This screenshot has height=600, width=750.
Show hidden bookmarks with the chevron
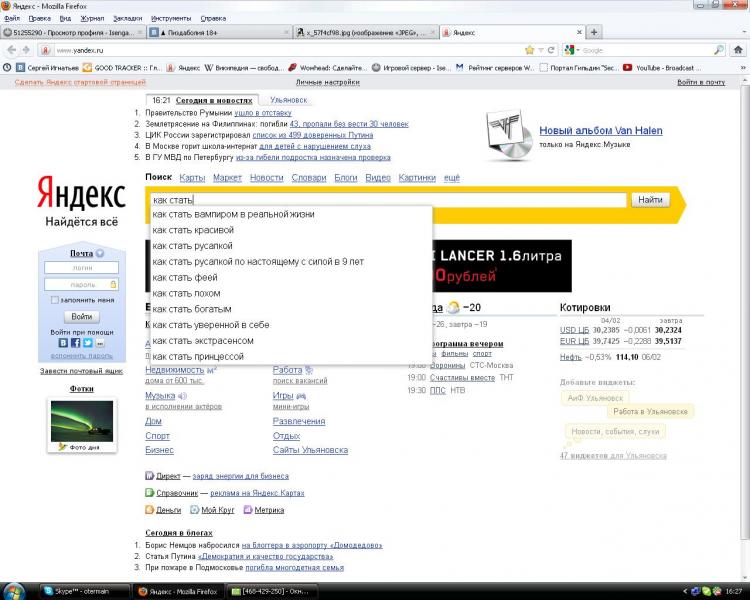[x=743, y=68]
